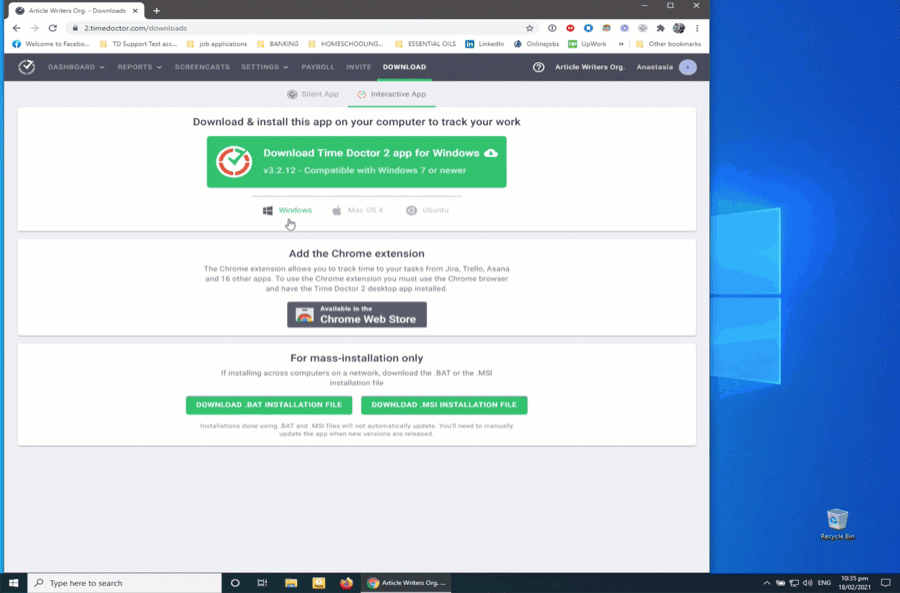Open the clock showing 10:35 pm

[x=854, y=583]
